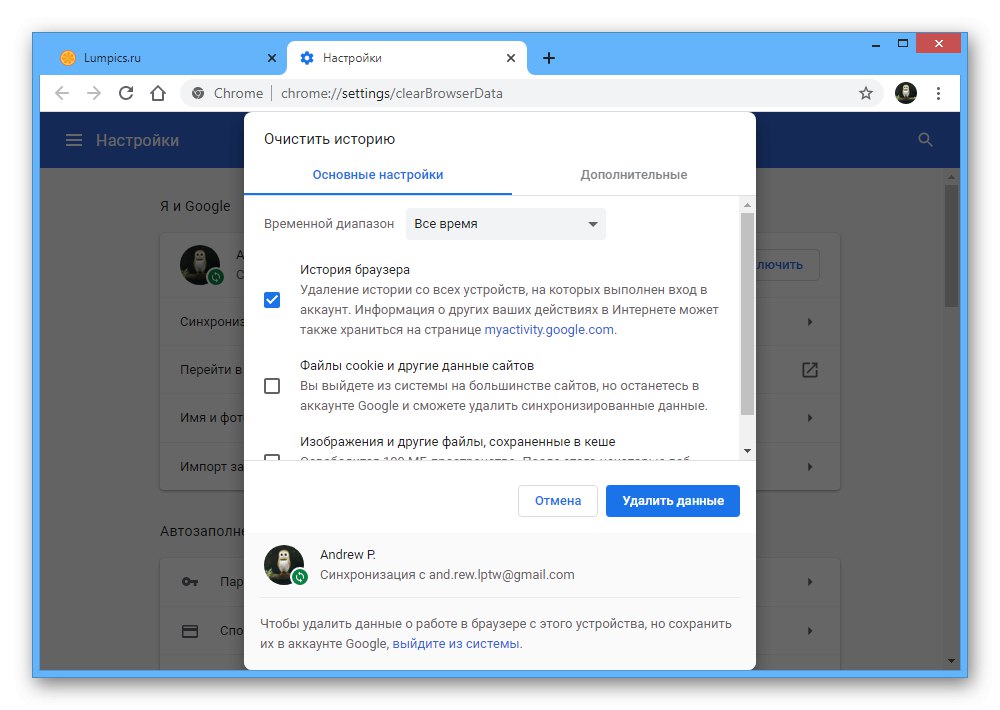Uncheck История браузера
1000x710 pixels.
pos(272,299)
